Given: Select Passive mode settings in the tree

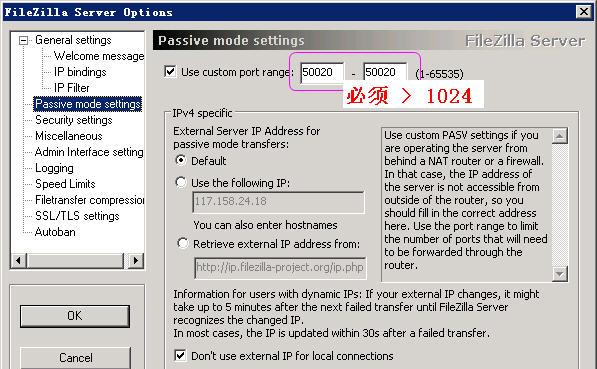Looking at the screenshot, I should tap(88, 104).
